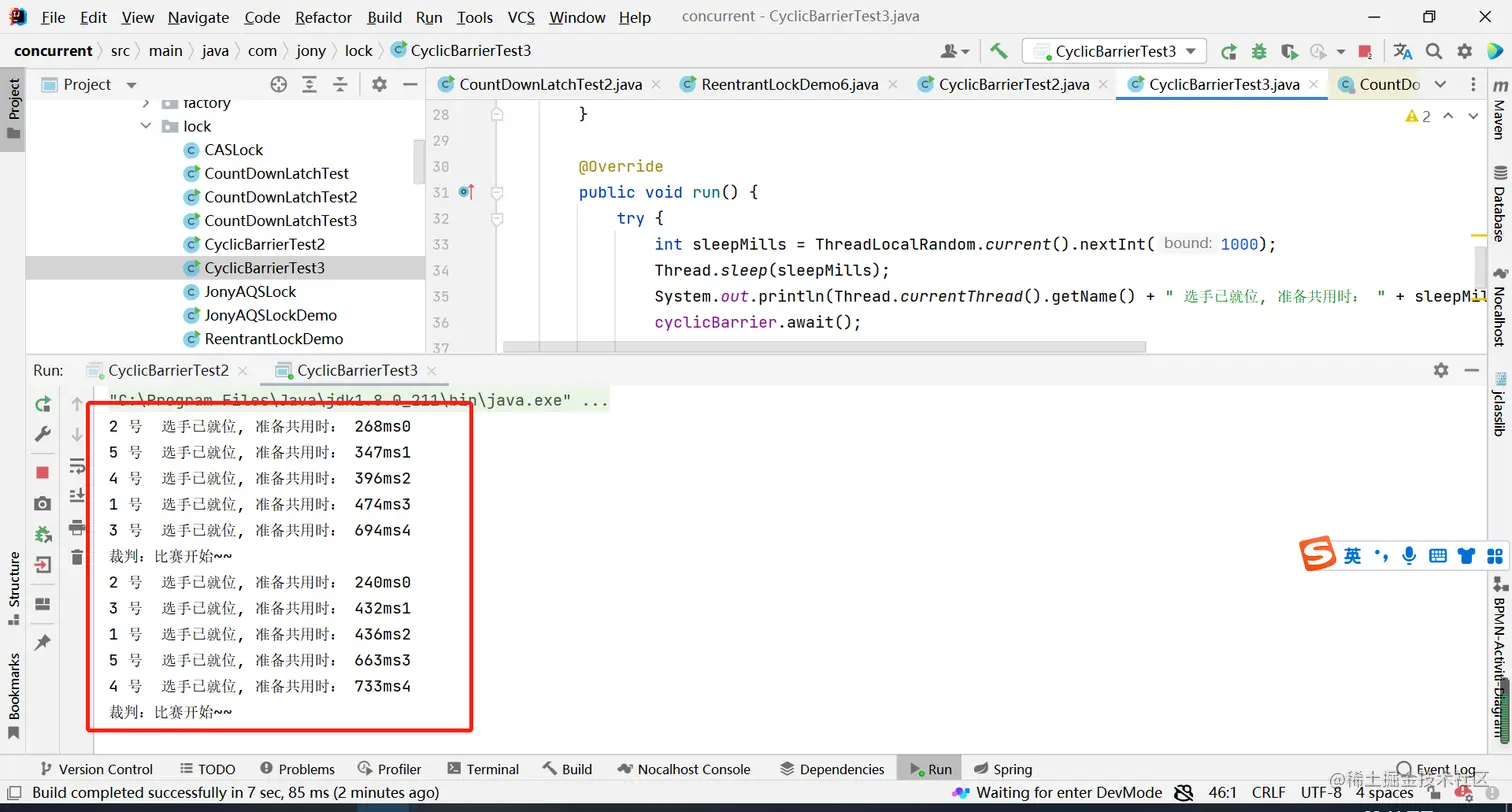
Task: Dump threads with the camera icon
Action: click(42, 503)
